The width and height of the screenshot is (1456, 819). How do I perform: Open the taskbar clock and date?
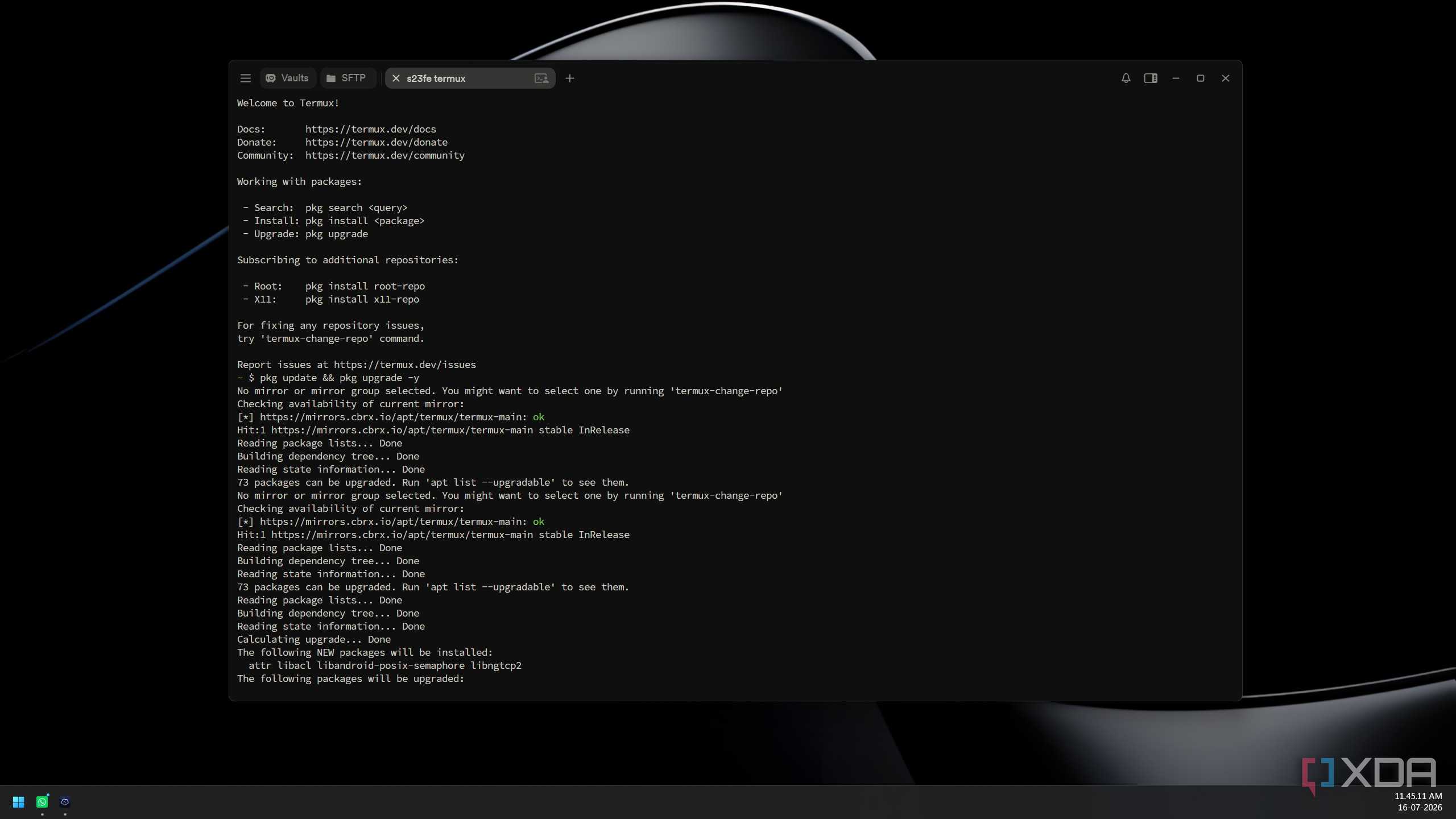point(1418,802)
